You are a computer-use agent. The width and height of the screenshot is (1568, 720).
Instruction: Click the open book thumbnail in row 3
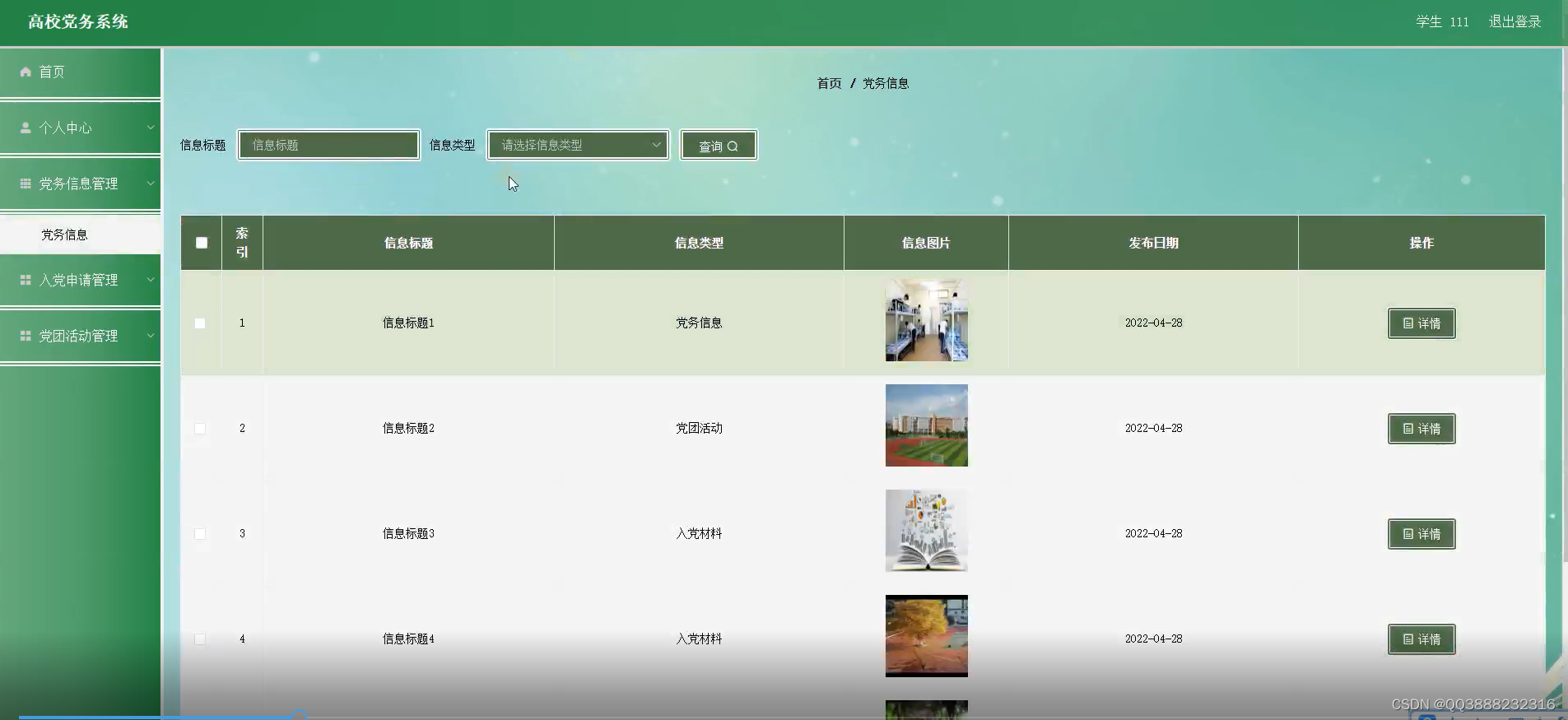[927, 531]
